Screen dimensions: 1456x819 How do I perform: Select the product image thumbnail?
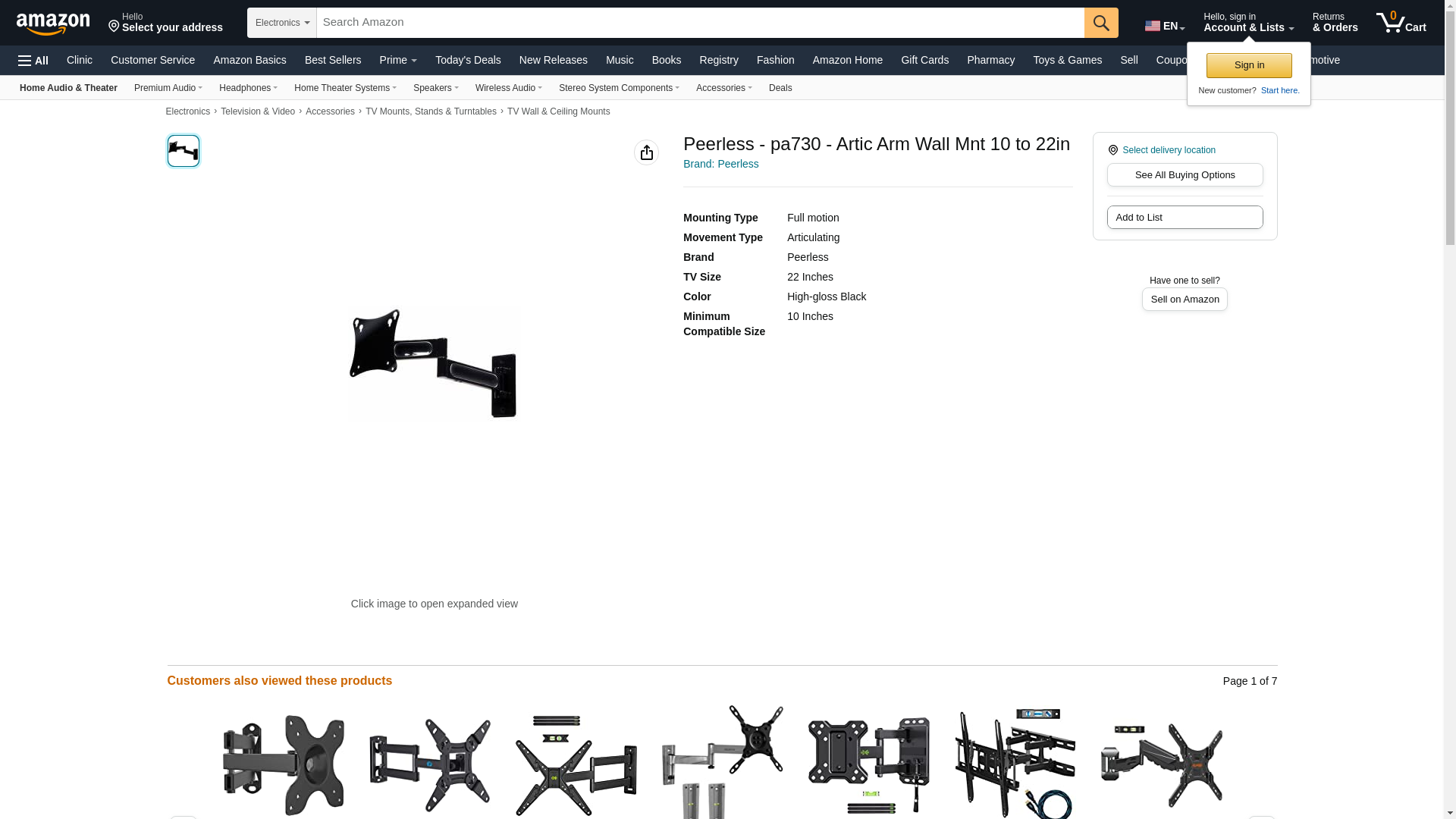pyautogui.click(x=184, y=151)
